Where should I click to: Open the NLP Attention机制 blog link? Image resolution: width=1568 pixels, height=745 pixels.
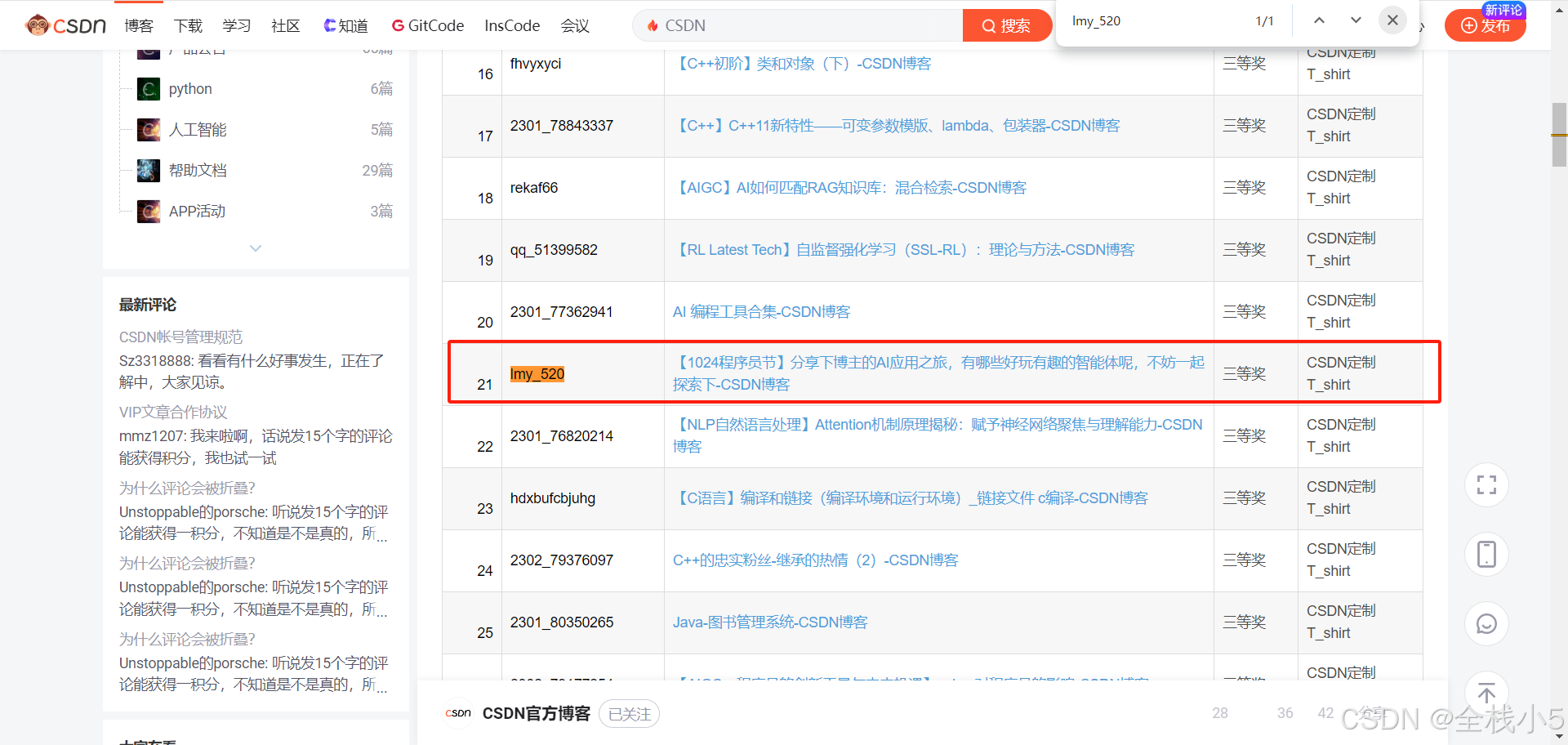938,435
